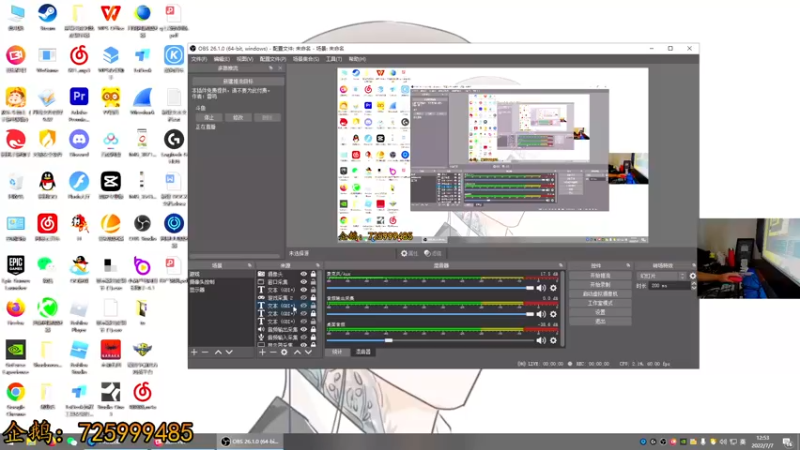Toggle visibility eye of the camera source
The image size is (800, 450).
(304, 274)
